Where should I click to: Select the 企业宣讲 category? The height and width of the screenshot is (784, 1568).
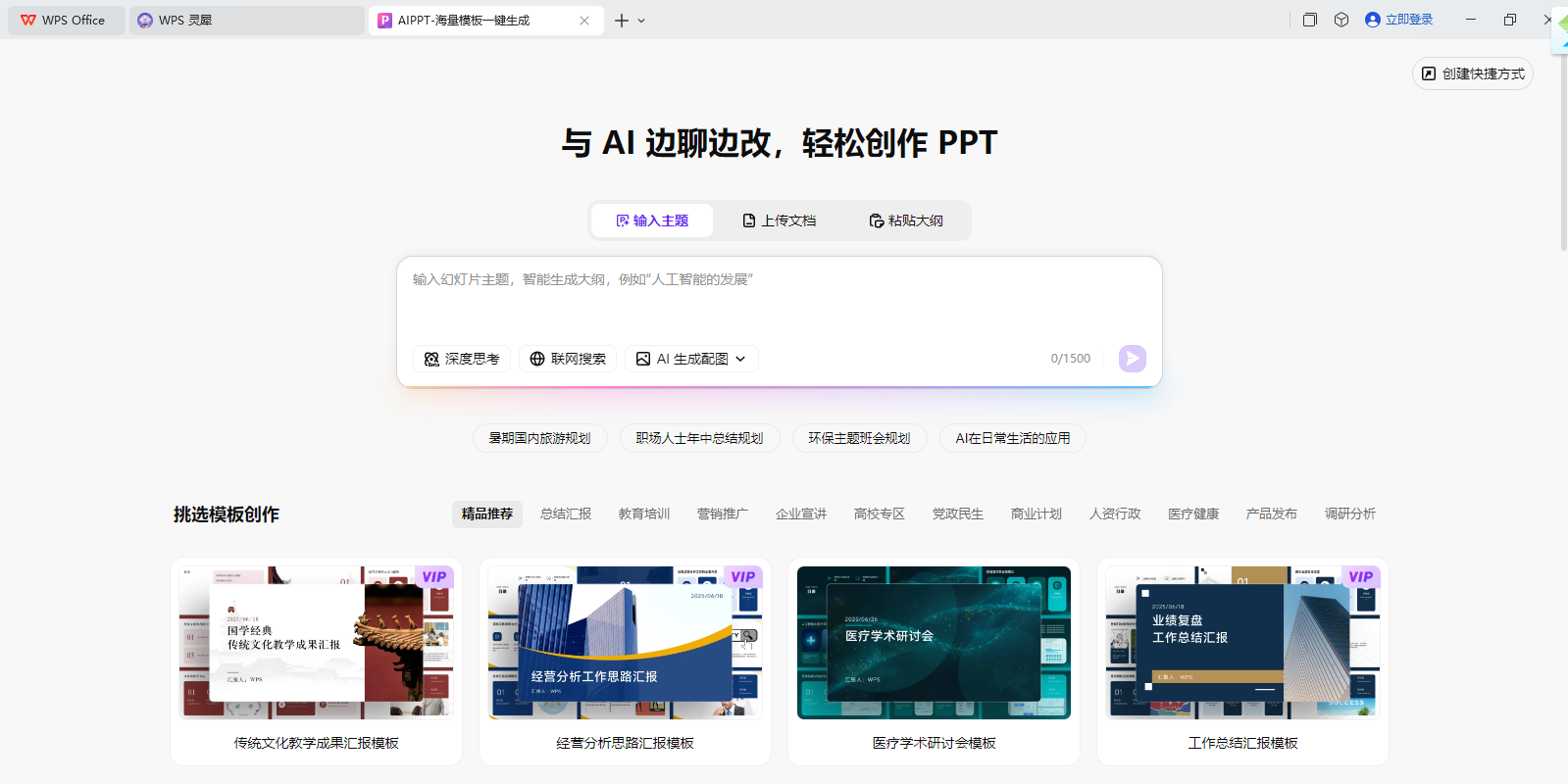801,514
